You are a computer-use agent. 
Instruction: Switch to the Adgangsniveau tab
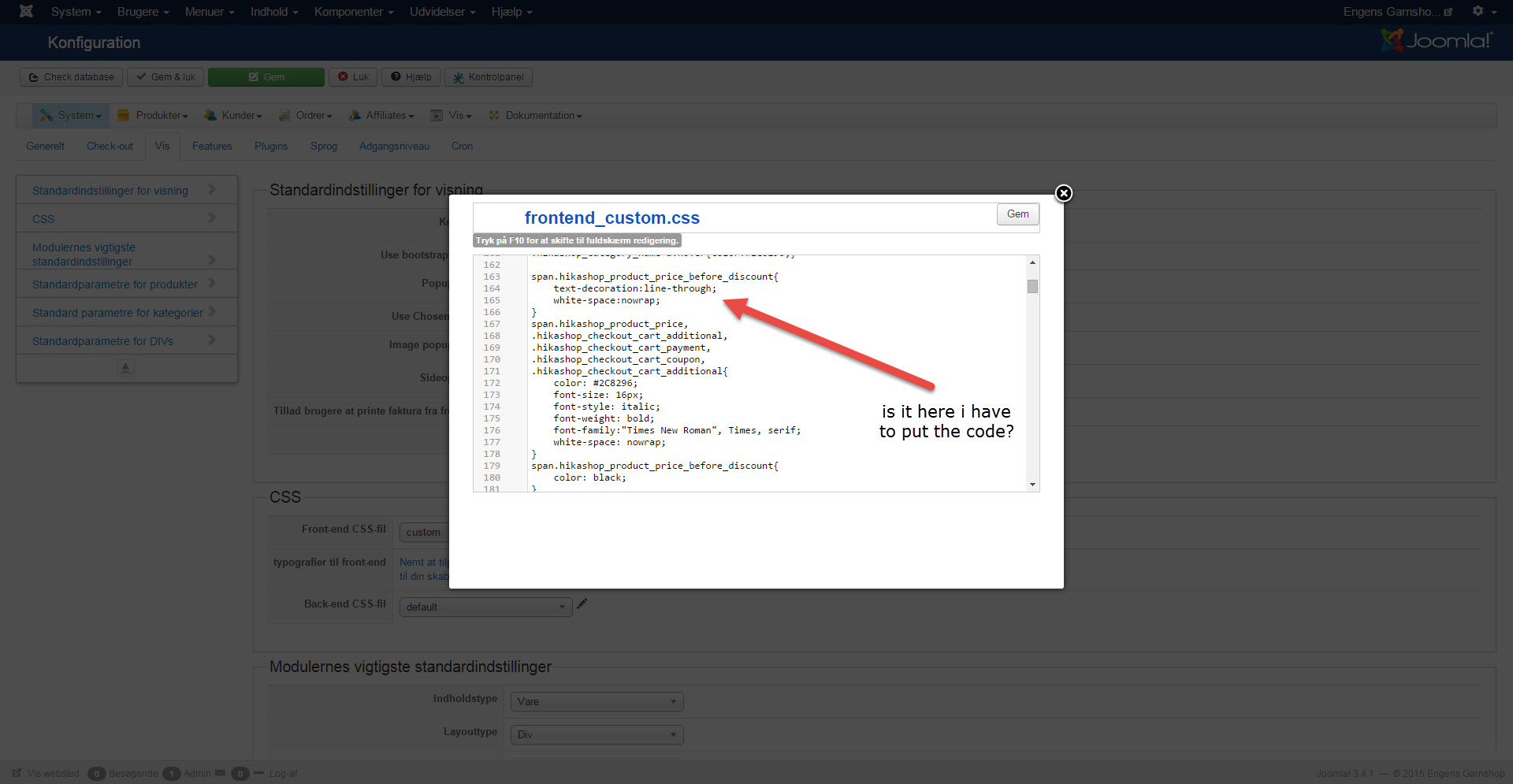(x=394, y=147)
